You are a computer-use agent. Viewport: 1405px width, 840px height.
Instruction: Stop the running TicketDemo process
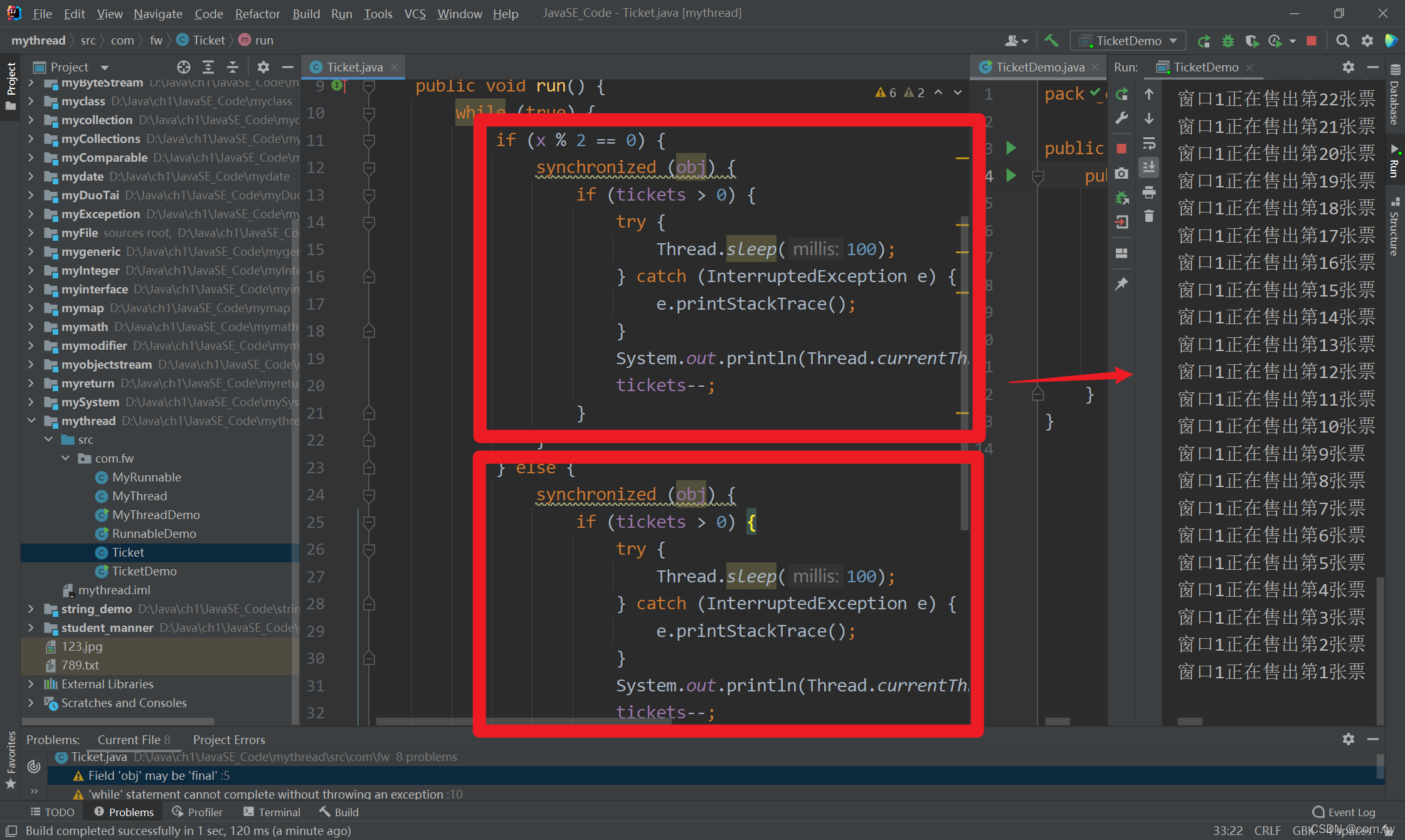tap(1311, 41)
